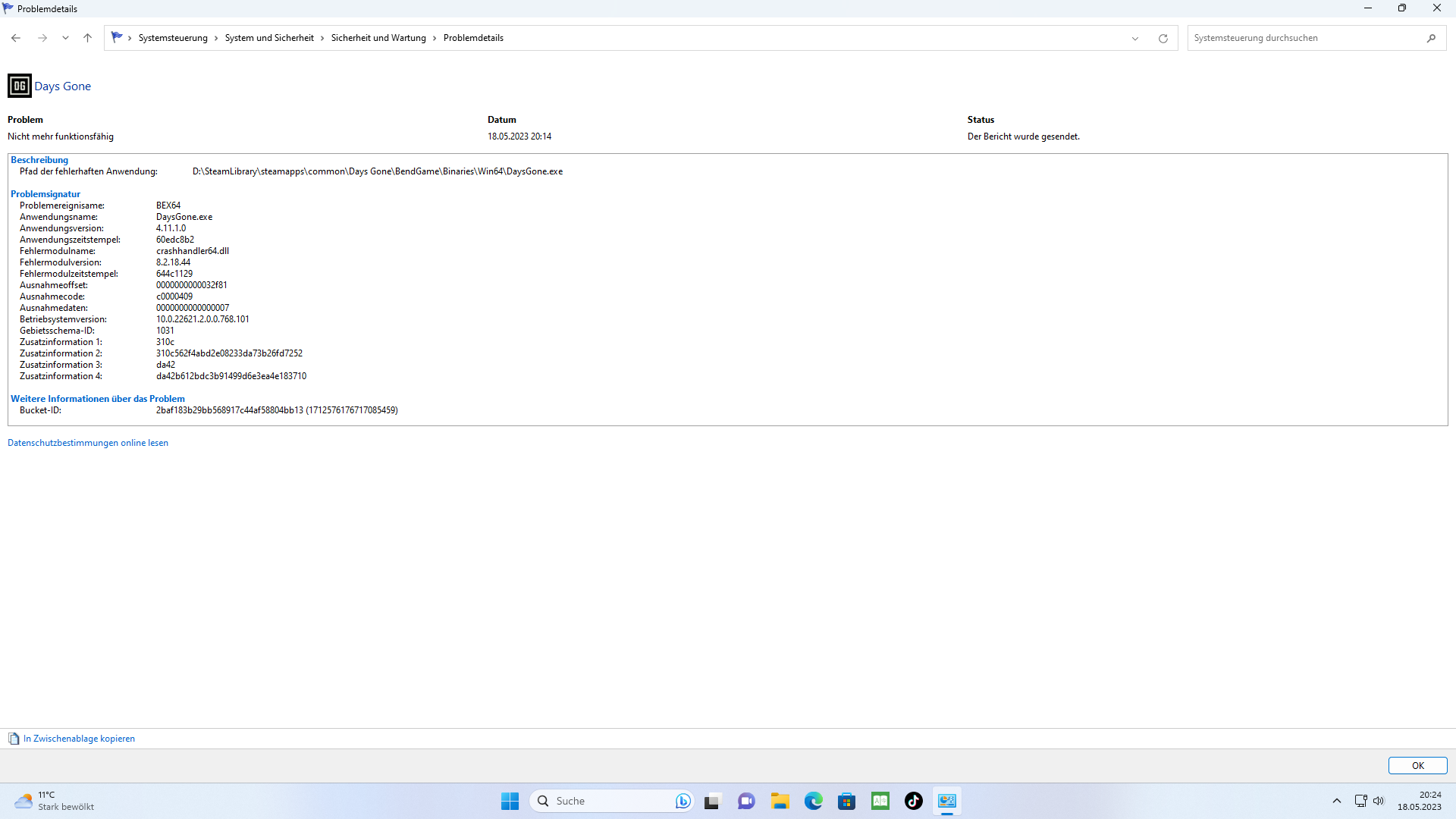
Task: Refresh the Problemdetails page
Action: click(x=1163, y=39)
